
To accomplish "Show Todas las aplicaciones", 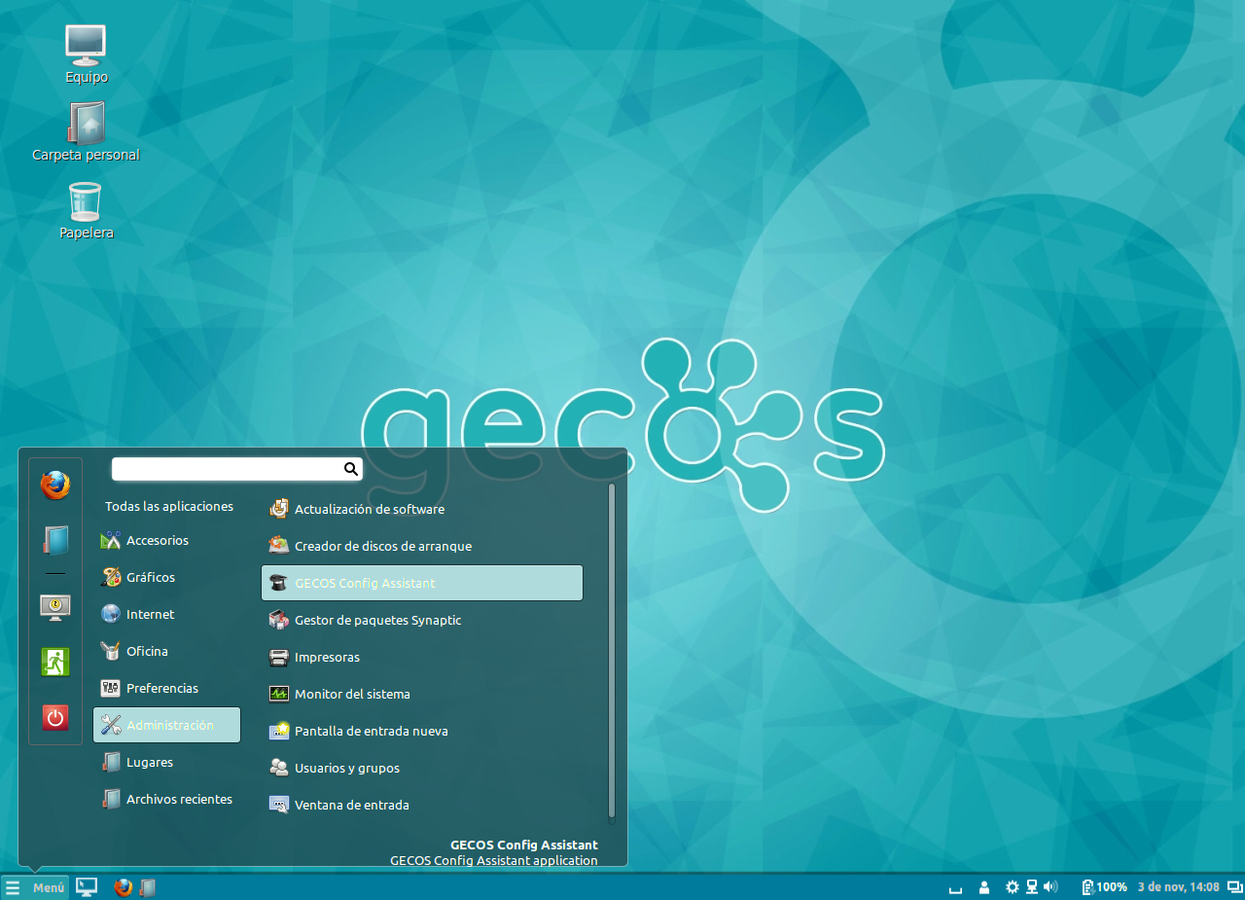I will 168,506.
